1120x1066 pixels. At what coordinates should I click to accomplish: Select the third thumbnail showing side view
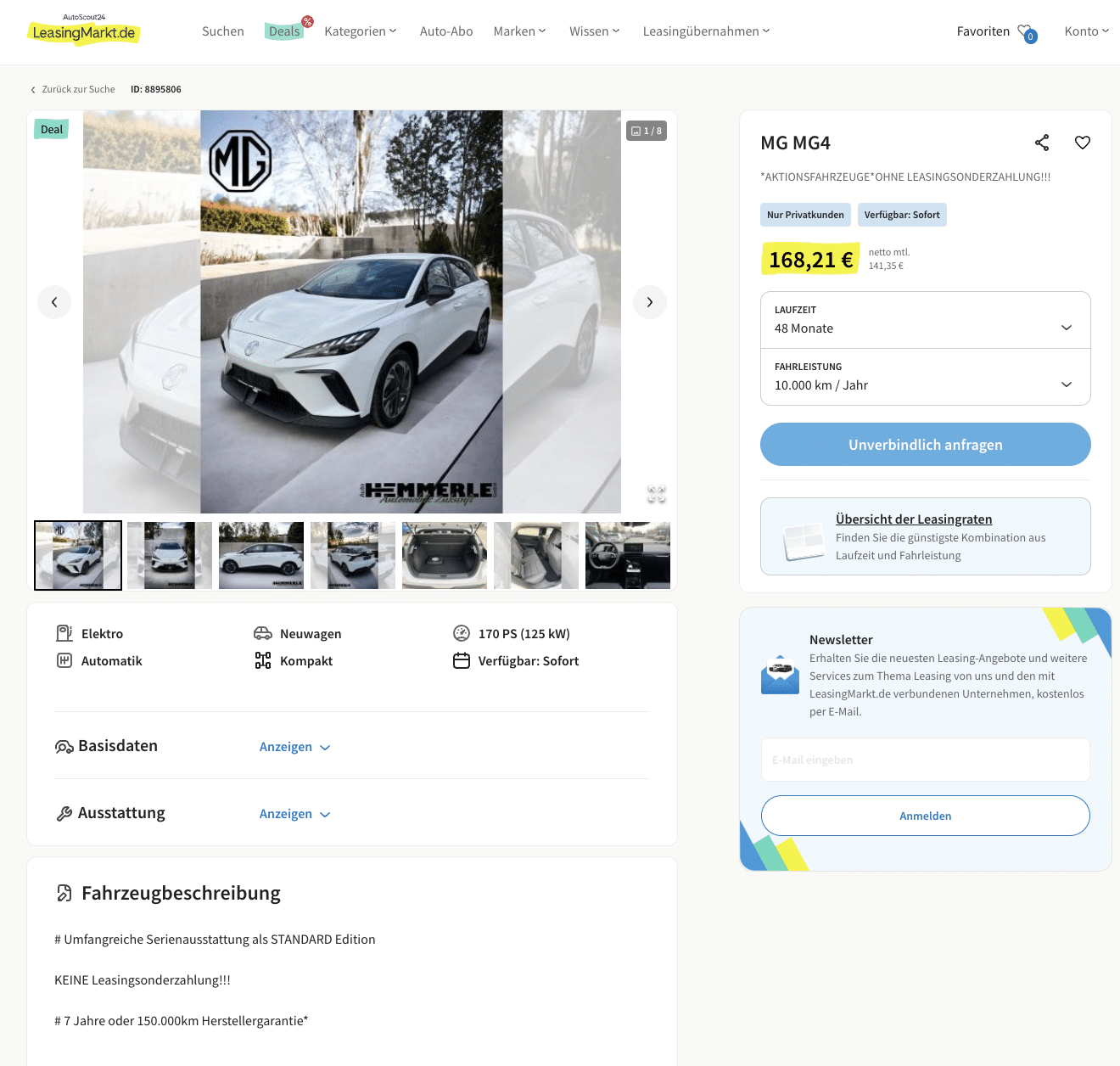261,555
